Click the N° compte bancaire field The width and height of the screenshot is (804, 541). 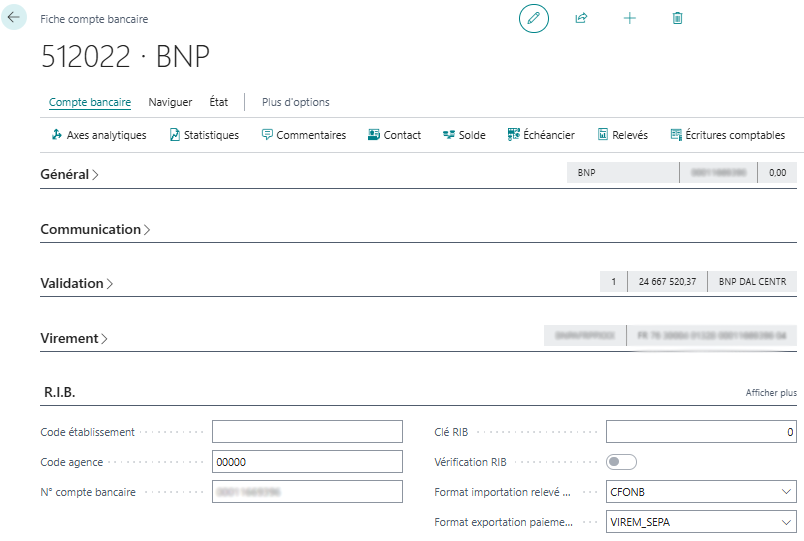[x=307, y=492]
